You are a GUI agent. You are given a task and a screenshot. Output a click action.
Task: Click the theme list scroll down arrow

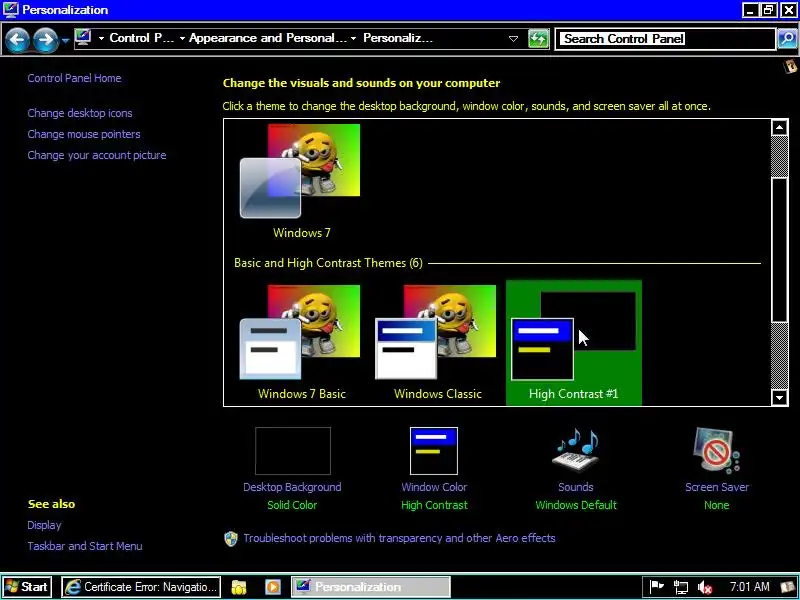coord(779,397)
